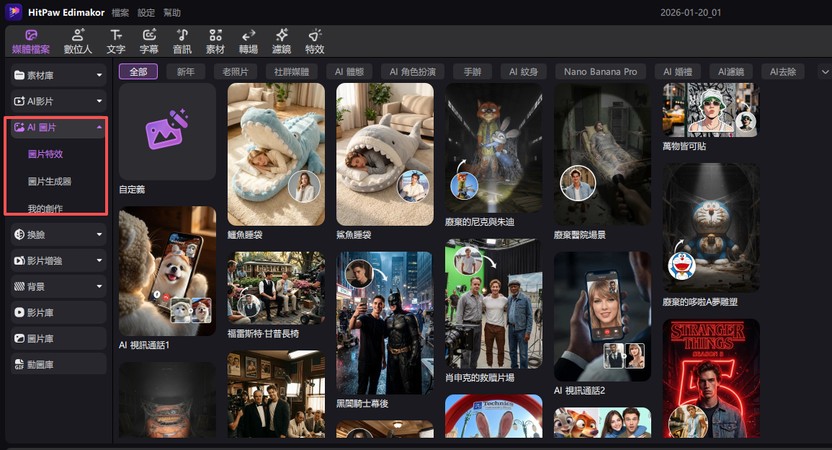Expand more category tabs chevron
The width and height of the screenshot is (832, 450).
tap(825, 72)
